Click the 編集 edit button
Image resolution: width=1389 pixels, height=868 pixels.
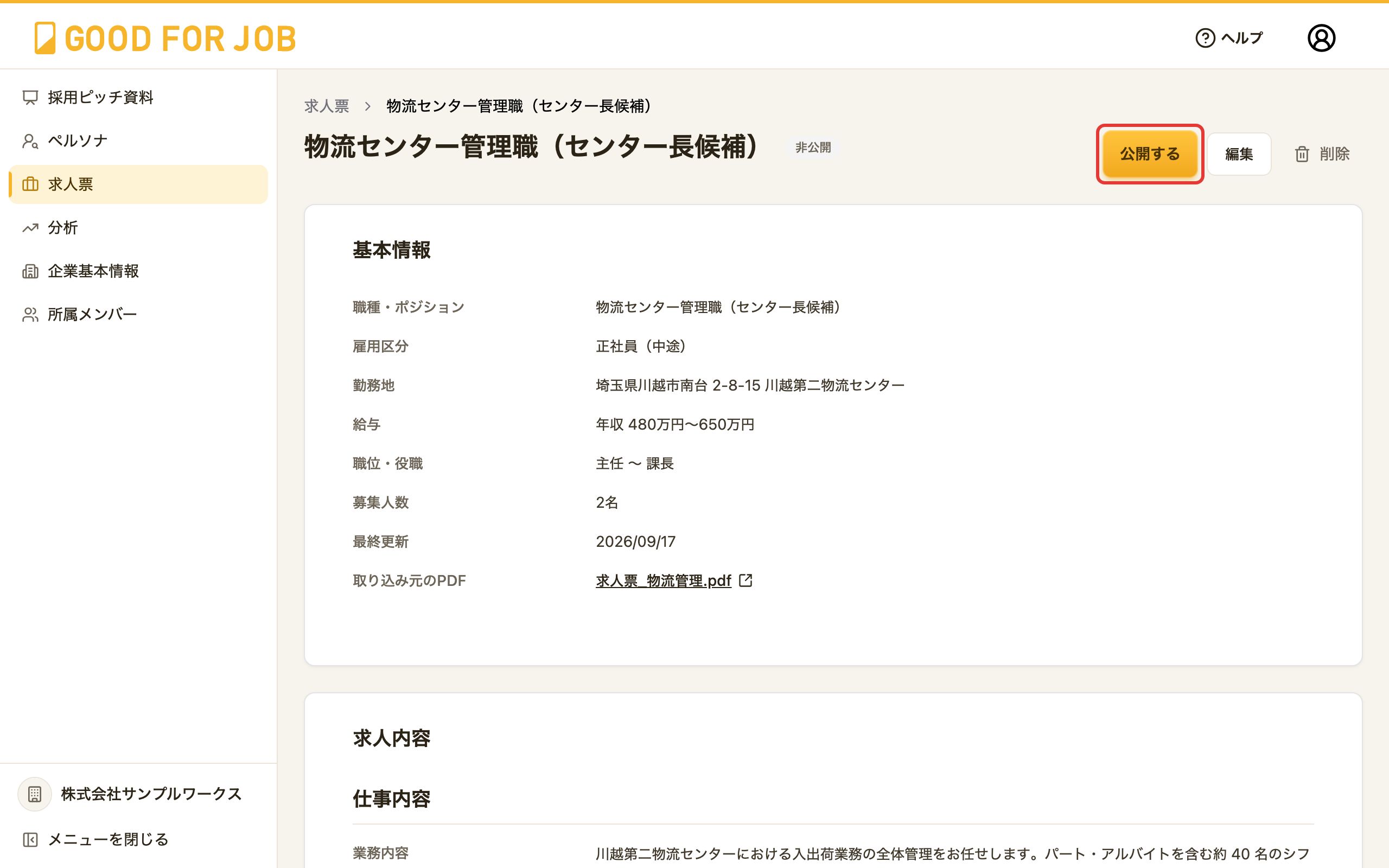(1239, 154)
